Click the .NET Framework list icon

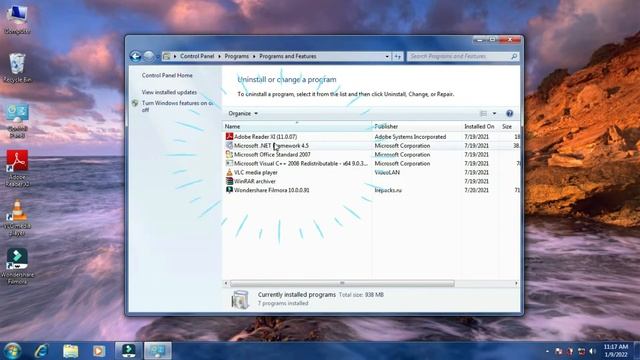(x=229, y=145)
